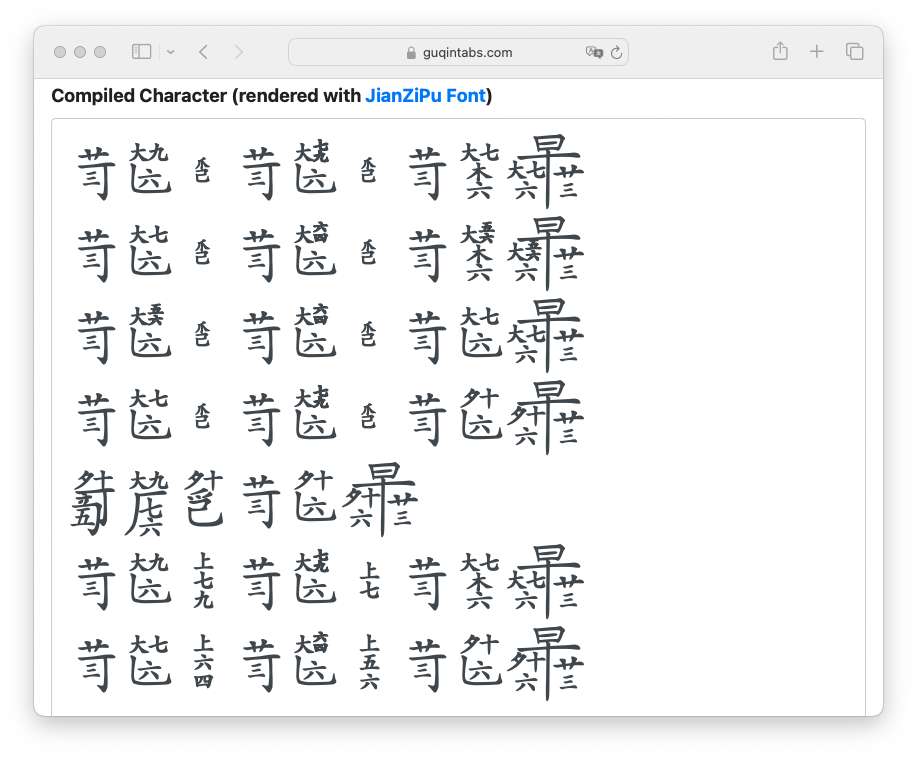
Task: Open the JianZiPu Font link
Action: tap(425, 96)
